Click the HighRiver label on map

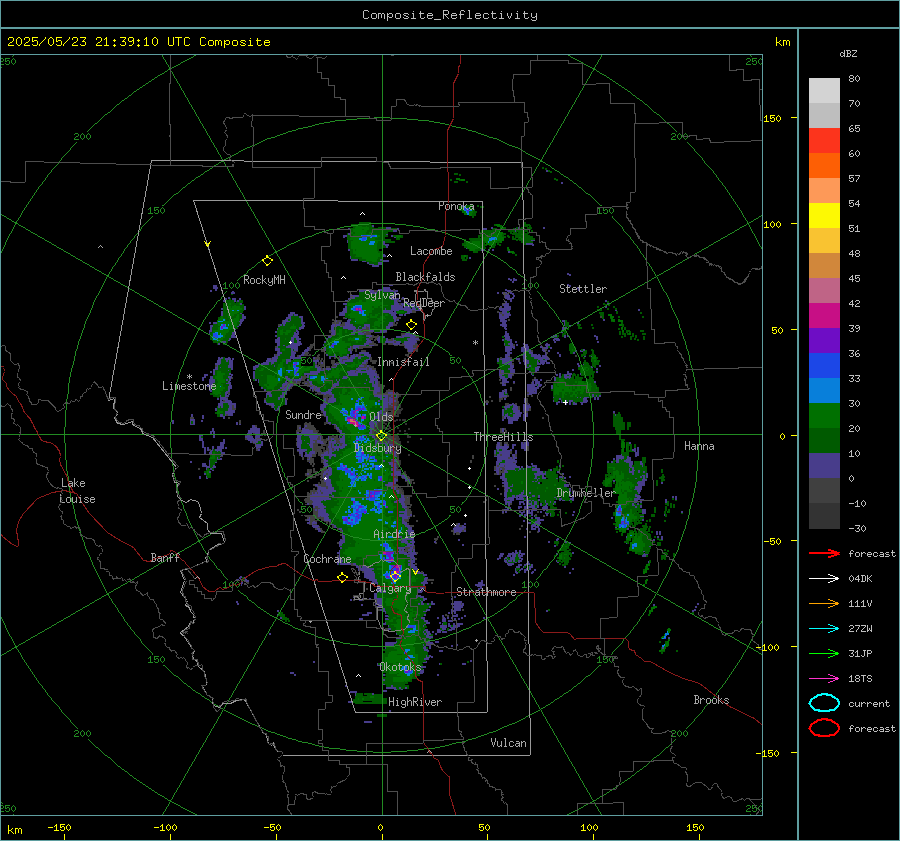click(415, 702)
